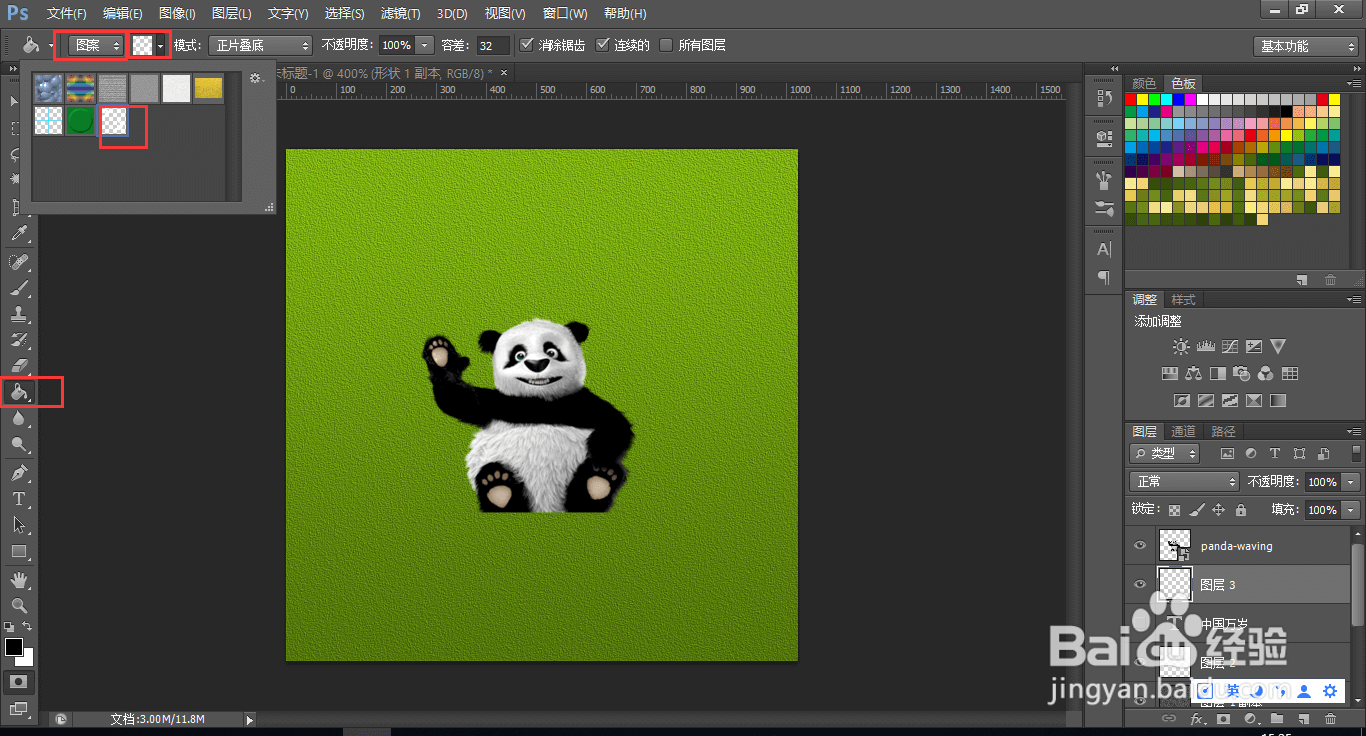
Task: Select the Move tool
Action: tap(14, 101)
